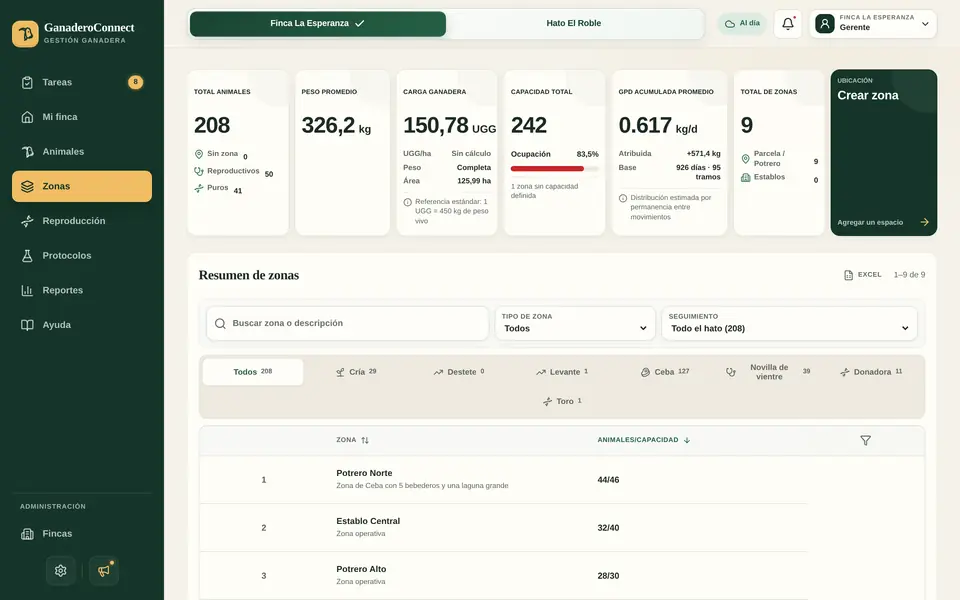Click the Al día sync status
The width and height of the screenshot is (960, 600).
tap(742, 24)
